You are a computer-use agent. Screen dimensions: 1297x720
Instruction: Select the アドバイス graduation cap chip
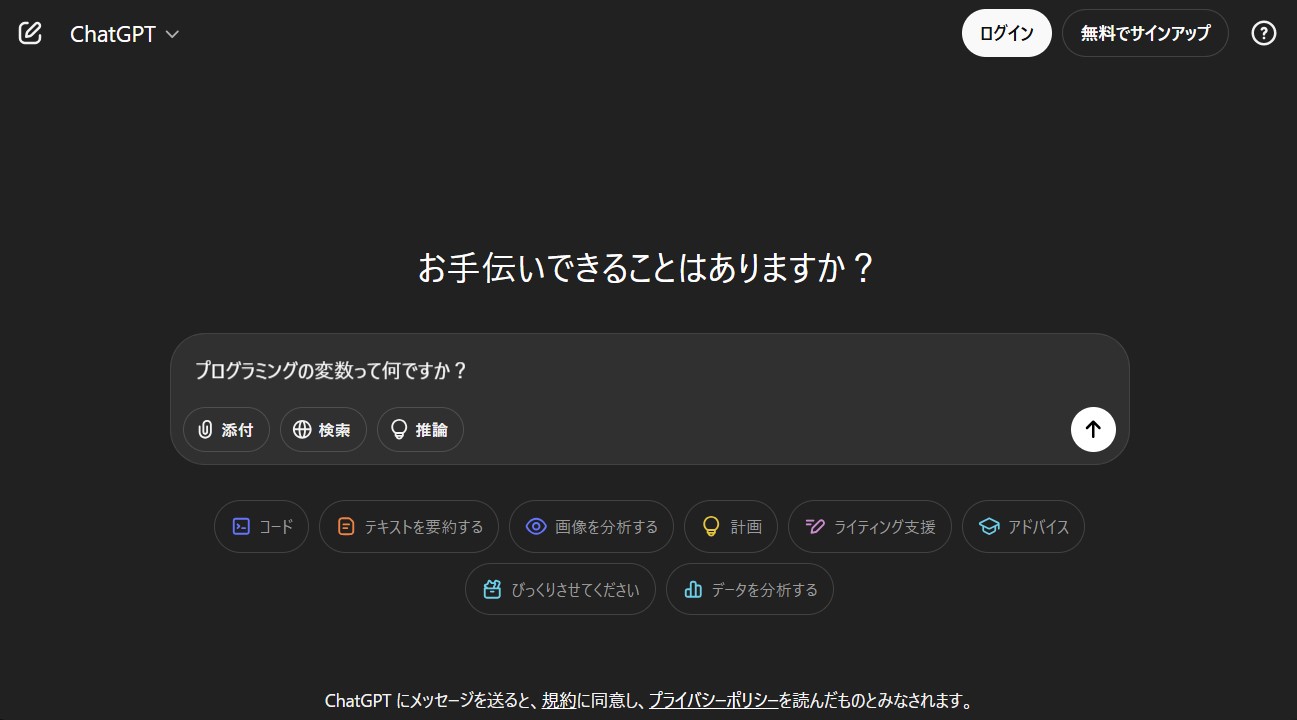(x=1023, y=526)
